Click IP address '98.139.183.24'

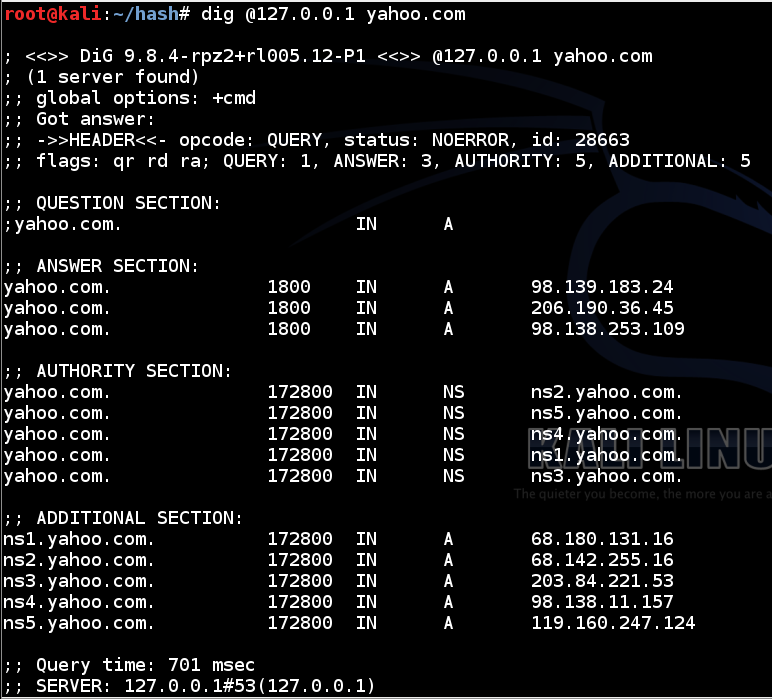[x=602, y=287]
